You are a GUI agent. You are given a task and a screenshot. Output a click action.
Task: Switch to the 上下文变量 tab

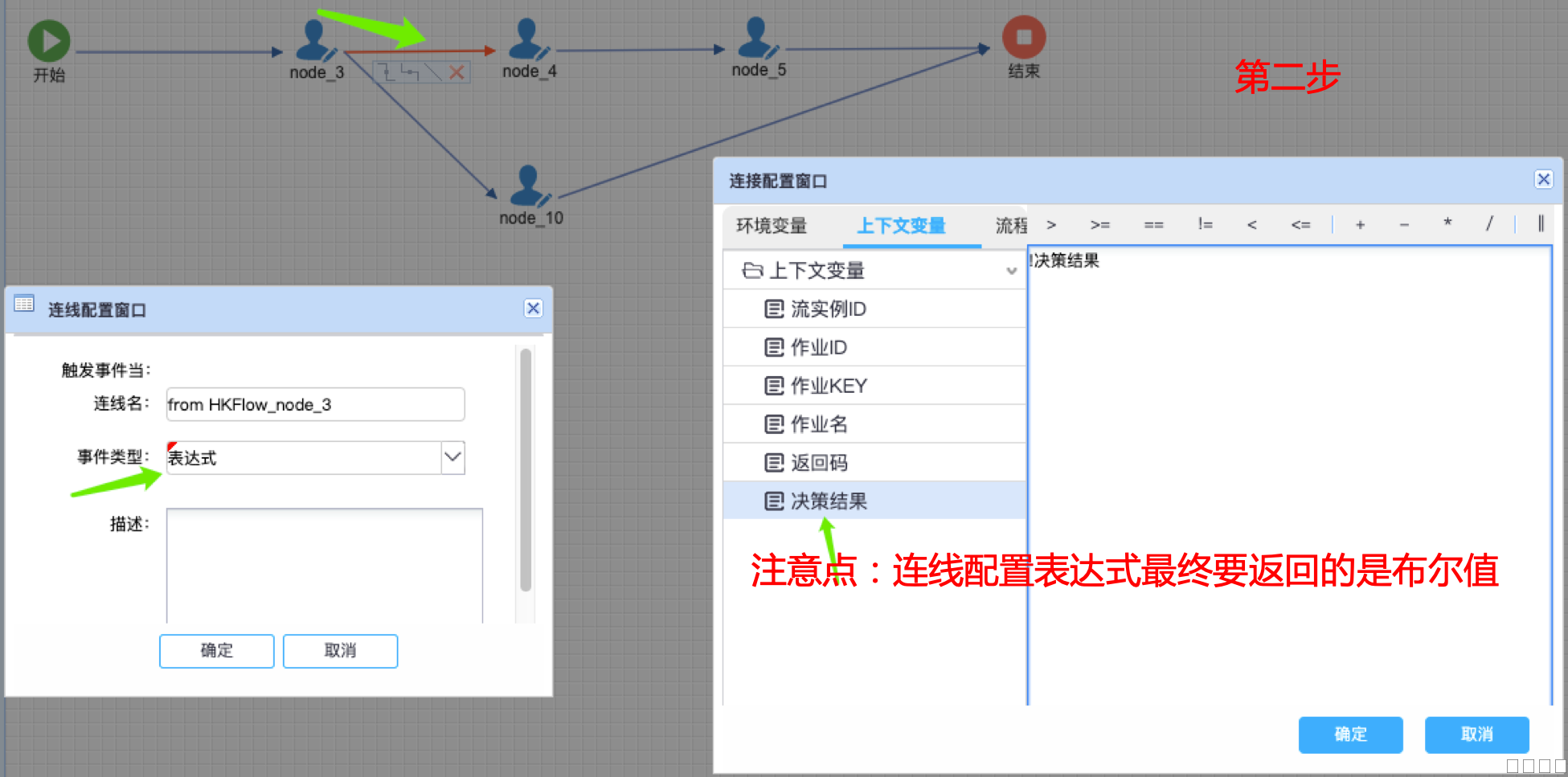pyautogui.click(x=901, y=226)
